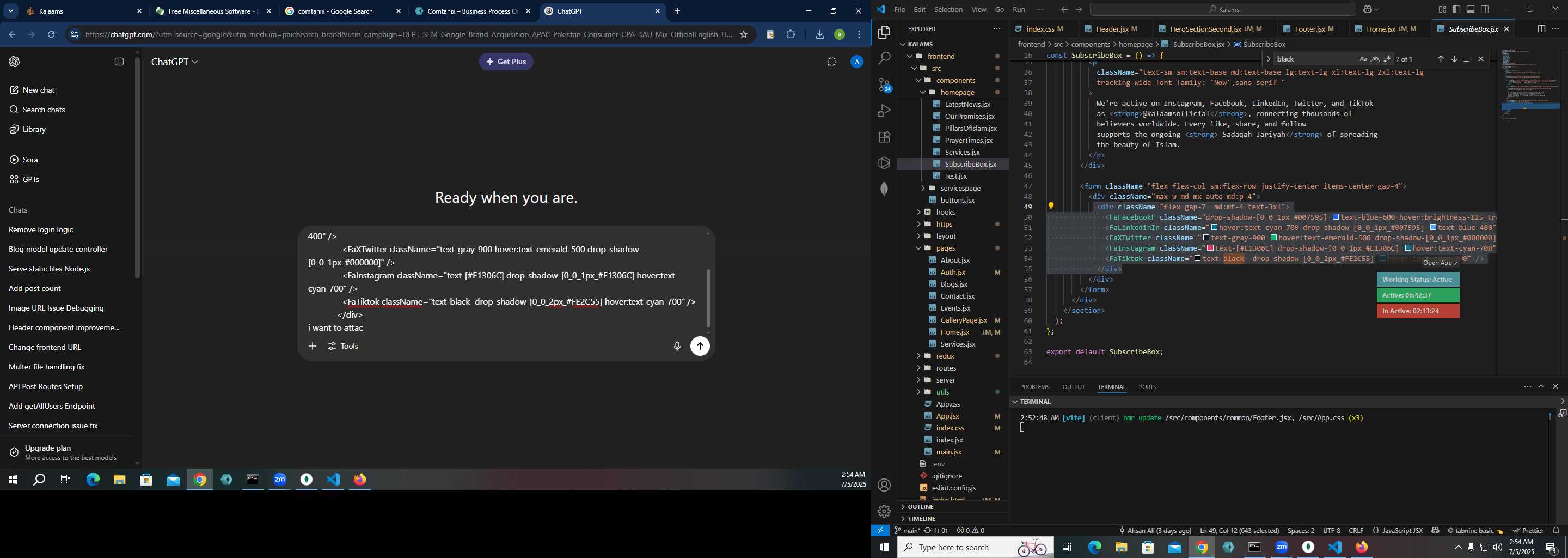
Task: Click Zoom icon in bottom Windows taskbar
Action: tap(1281, 547)
